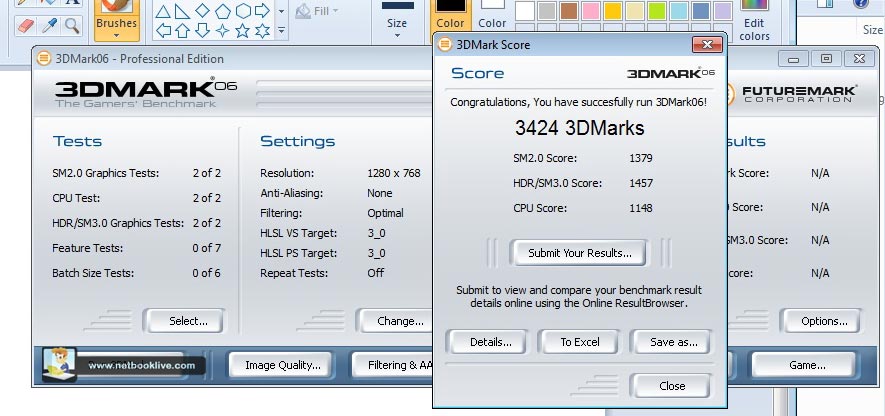Pick the six-point star shape
This screenshot has width=885, height=416.
262,30
